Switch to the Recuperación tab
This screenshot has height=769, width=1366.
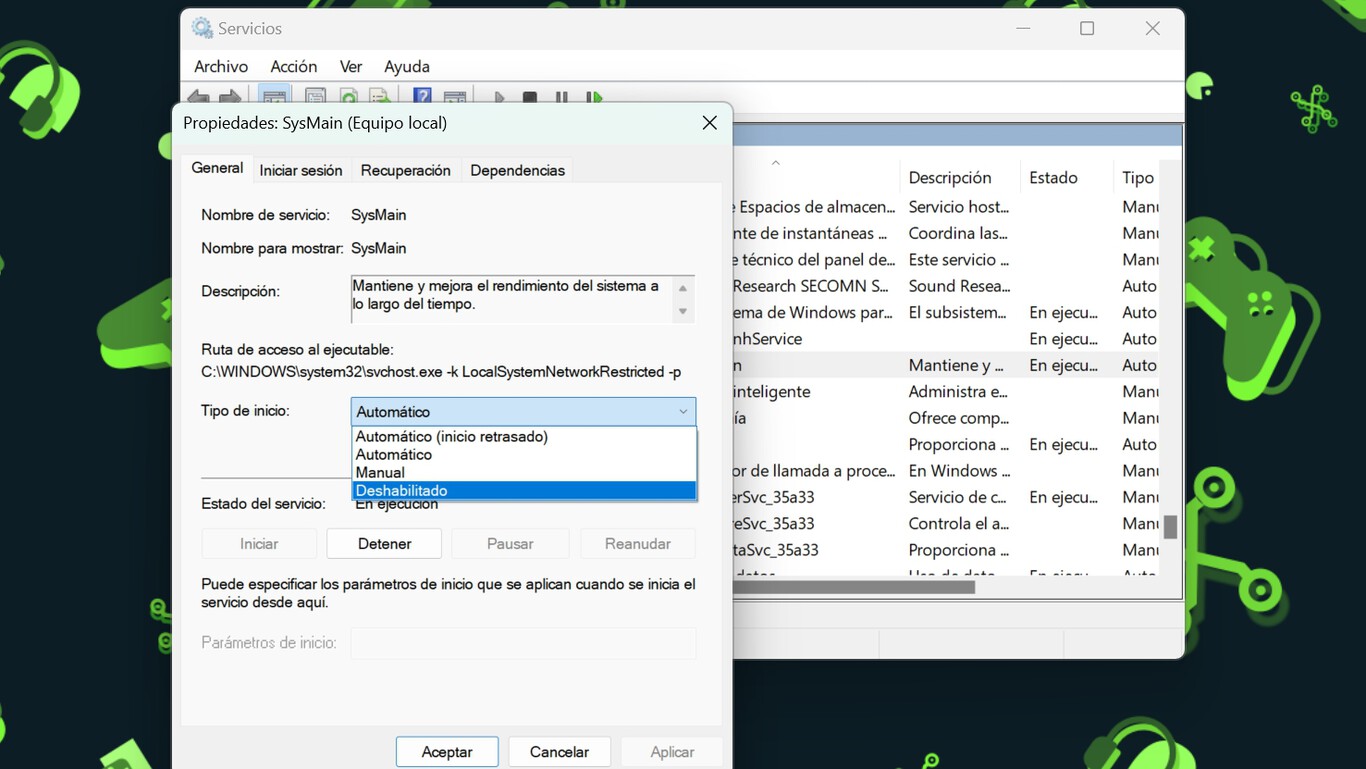coord(405,170)
